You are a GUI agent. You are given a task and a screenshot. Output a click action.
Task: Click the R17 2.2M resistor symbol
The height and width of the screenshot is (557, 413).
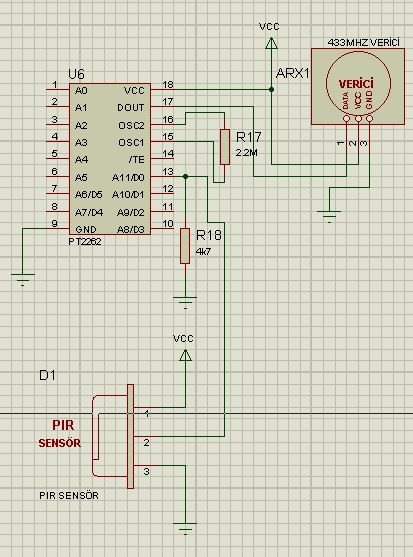[224, 147]
